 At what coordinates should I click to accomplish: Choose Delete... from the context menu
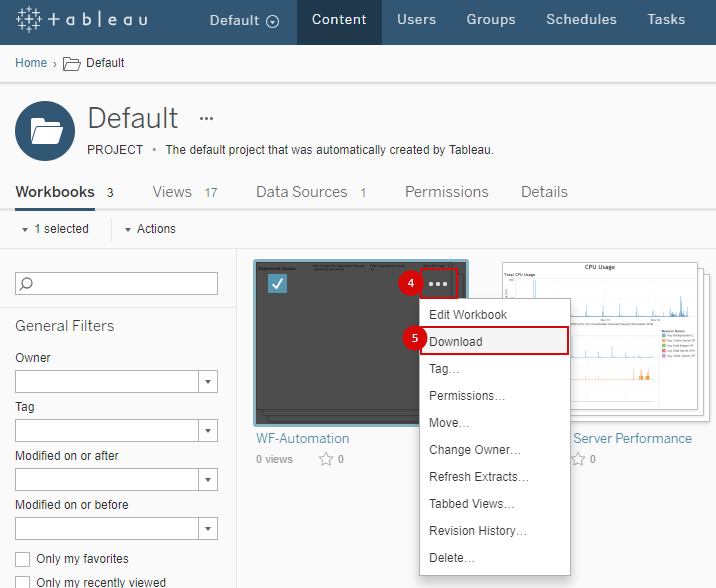point(495,557)
